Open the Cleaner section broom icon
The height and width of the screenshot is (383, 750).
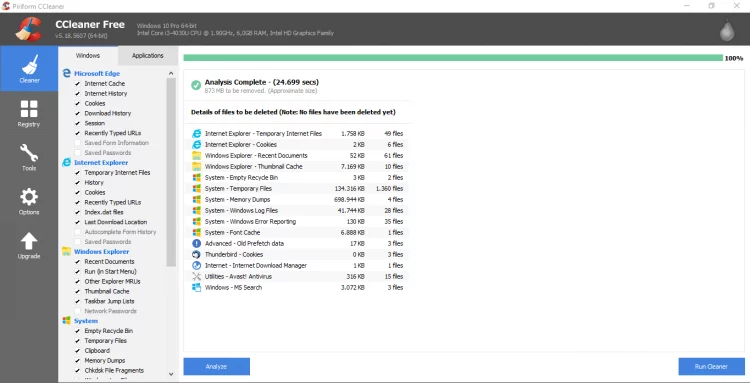point(29,64)
